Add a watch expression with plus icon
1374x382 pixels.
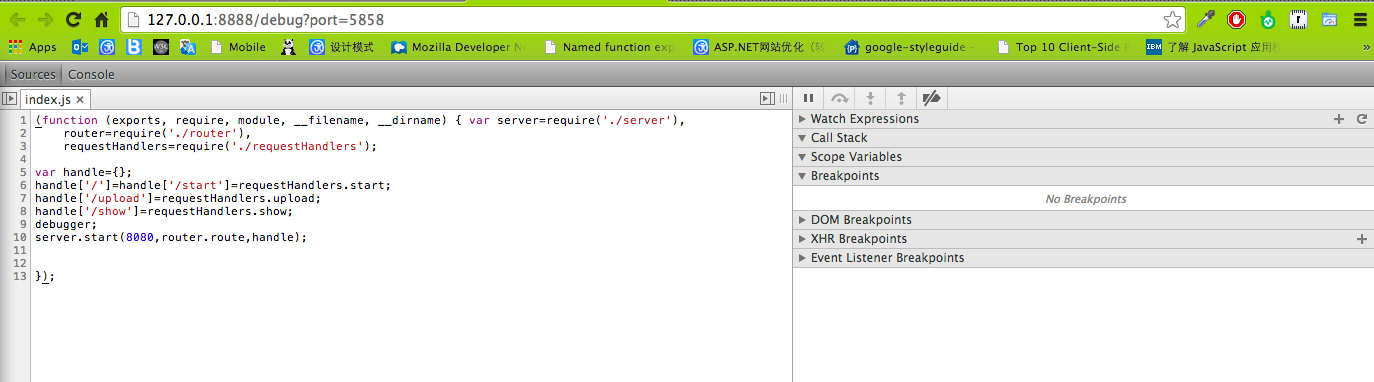tap(1339, 119)
